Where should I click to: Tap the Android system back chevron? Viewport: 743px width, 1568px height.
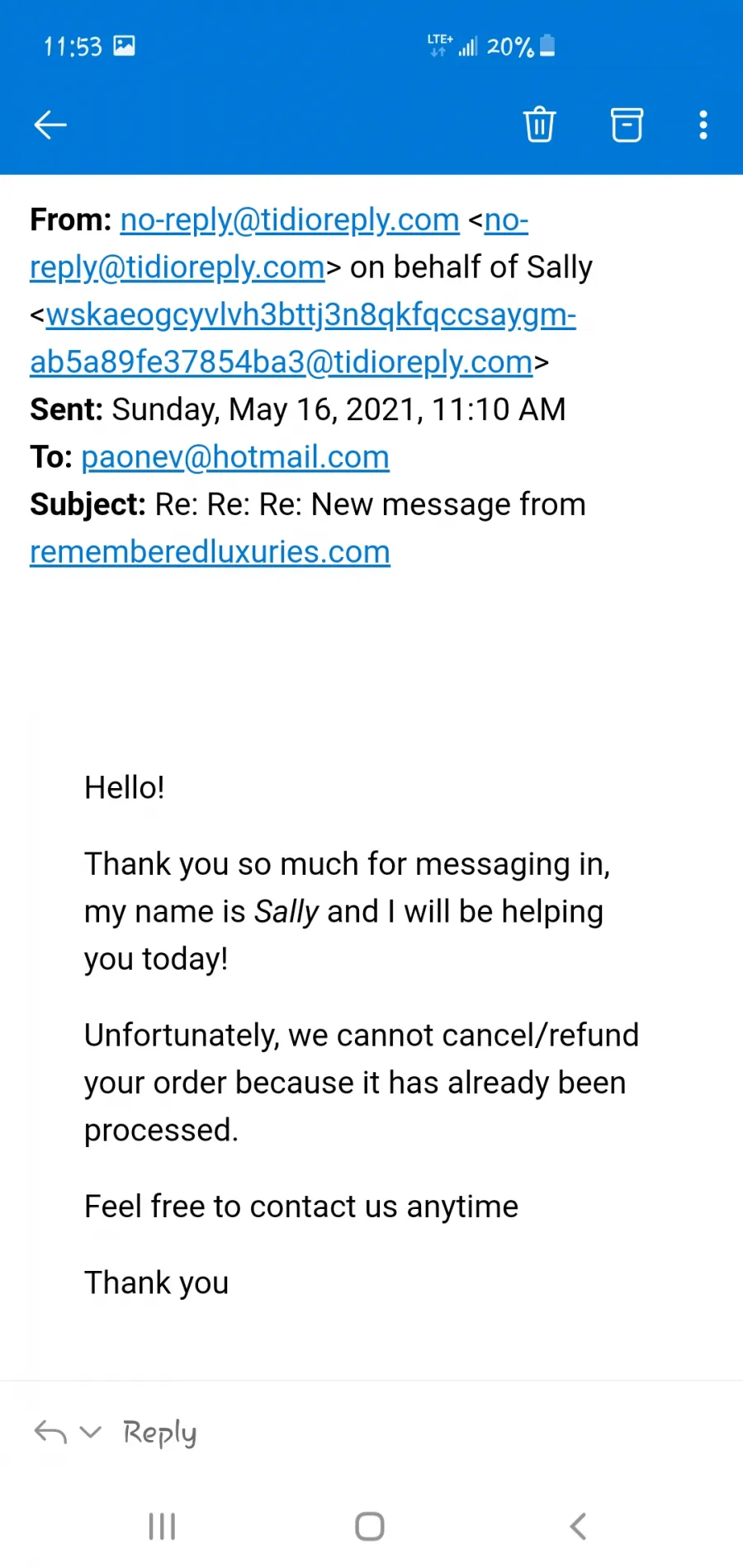579,1526
